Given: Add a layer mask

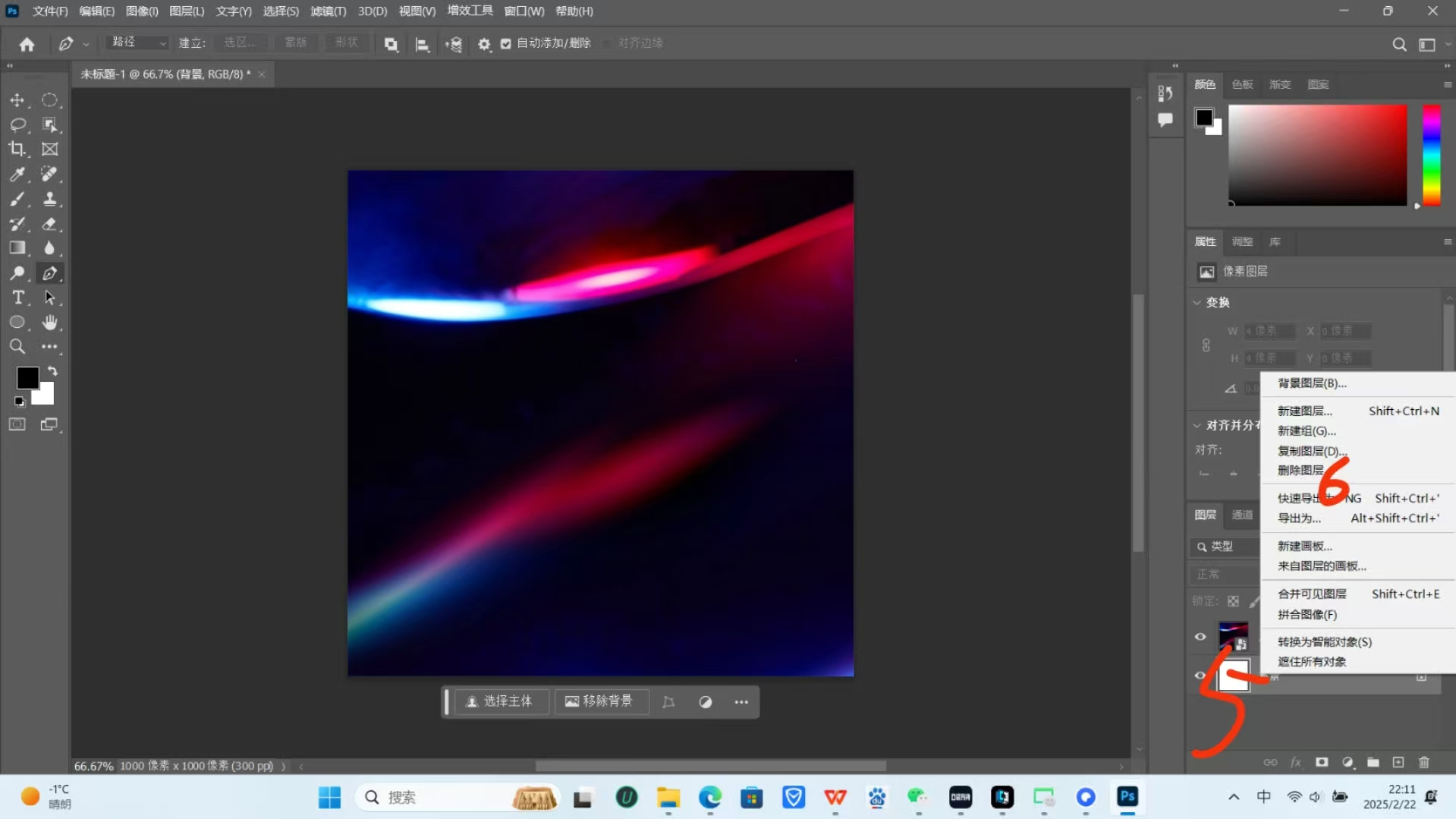Looking at the screenshot, I should pyautogui.click(x=1322, y=762).
